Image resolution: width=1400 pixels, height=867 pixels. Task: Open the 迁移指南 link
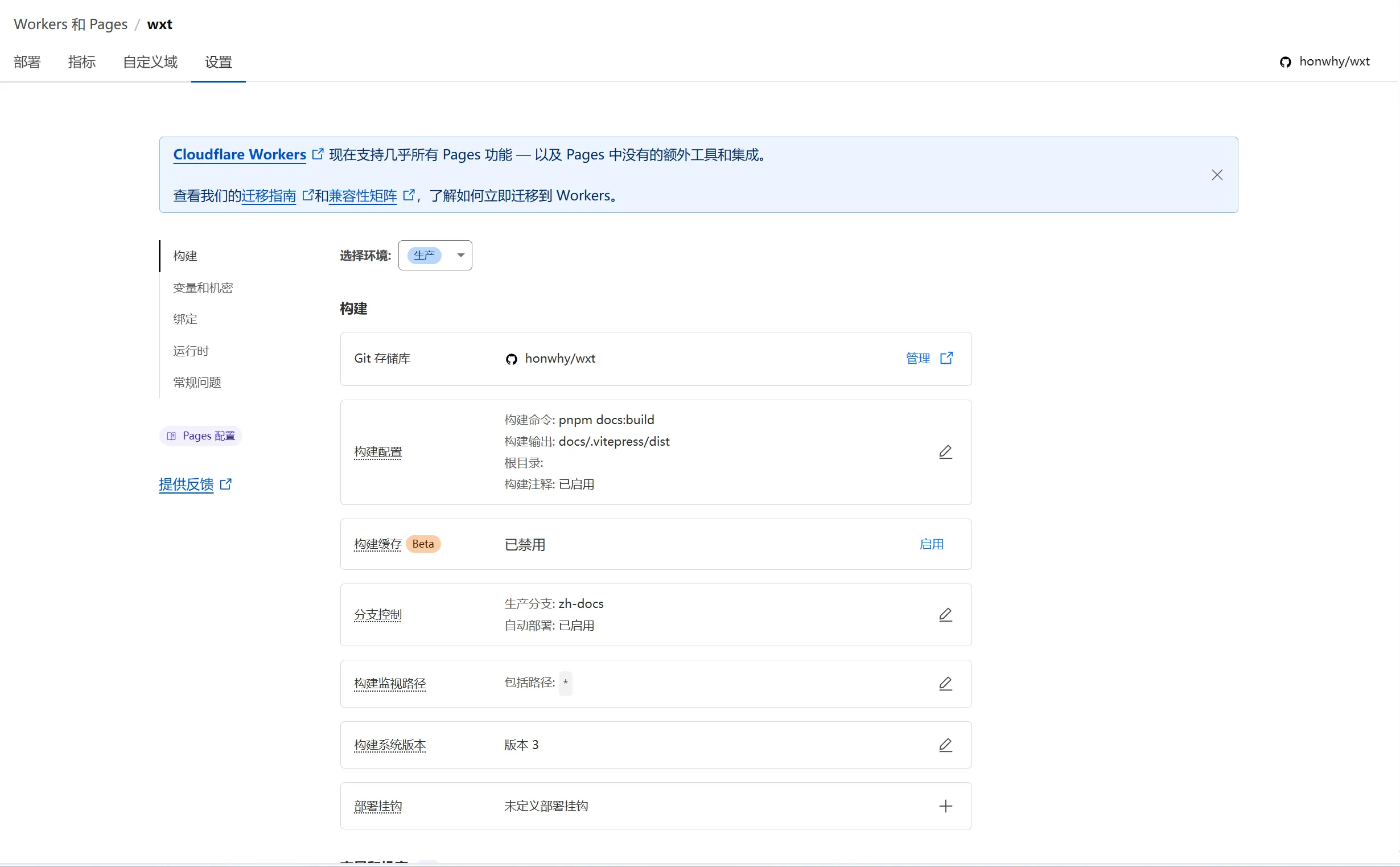click(x=269, y=196)
